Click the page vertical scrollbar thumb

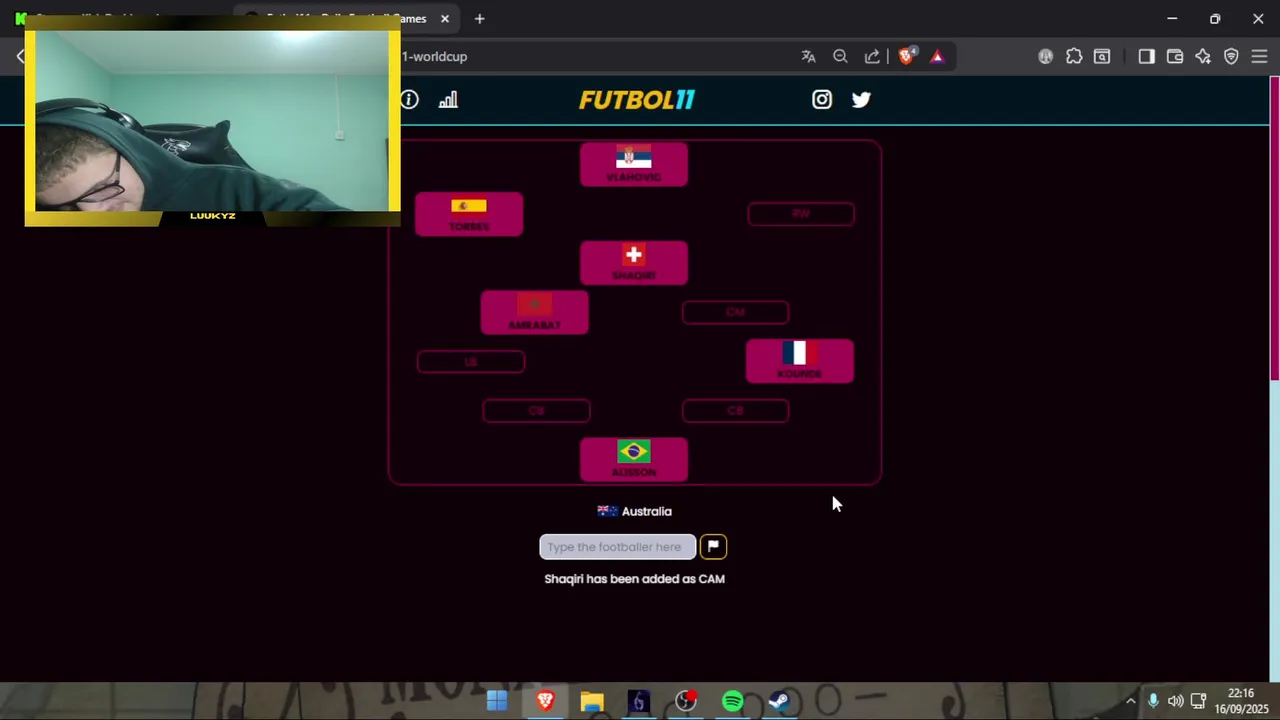tap(1274, 230)
